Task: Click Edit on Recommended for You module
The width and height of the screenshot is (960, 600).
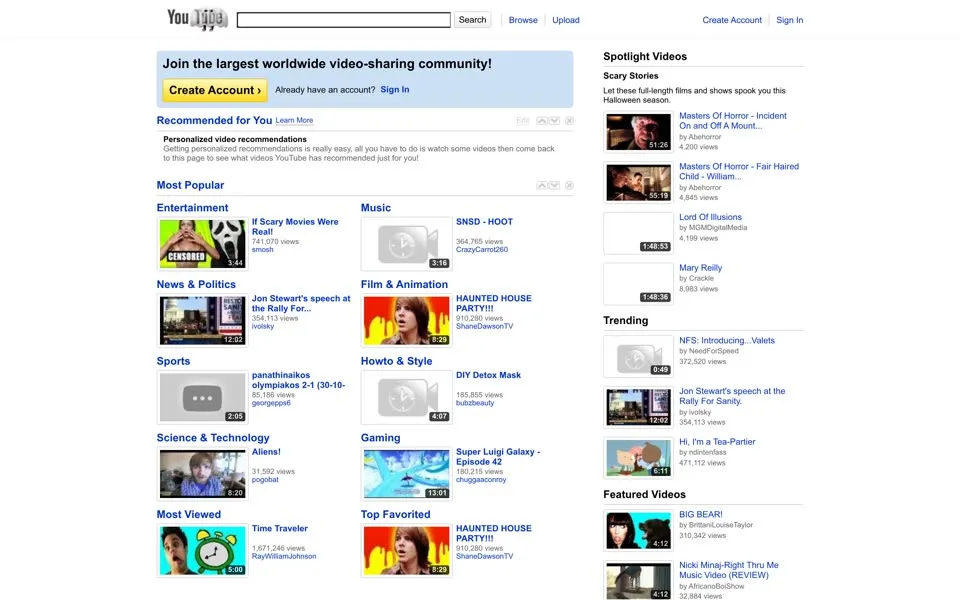Action: click(x=522, y=121)
